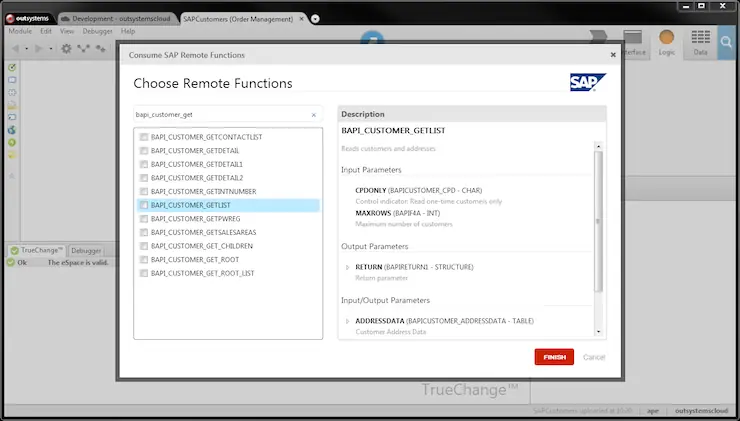Image resolution: width=740 pixels, height=421 pixels.
Task: Switch to the Interface layer
Action: [633, 42]
